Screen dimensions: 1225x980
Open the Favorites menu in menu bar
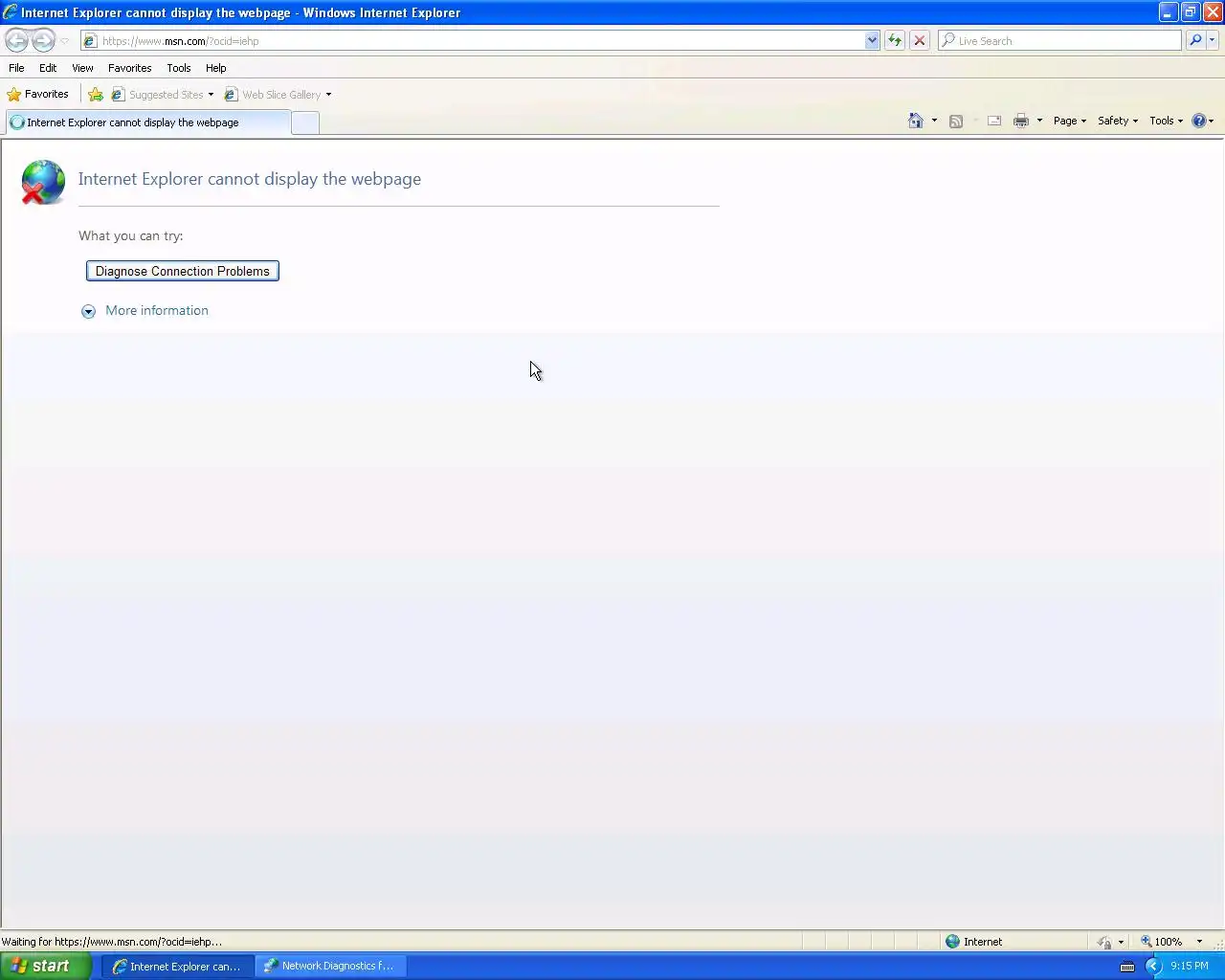click(x=130, y=68)
